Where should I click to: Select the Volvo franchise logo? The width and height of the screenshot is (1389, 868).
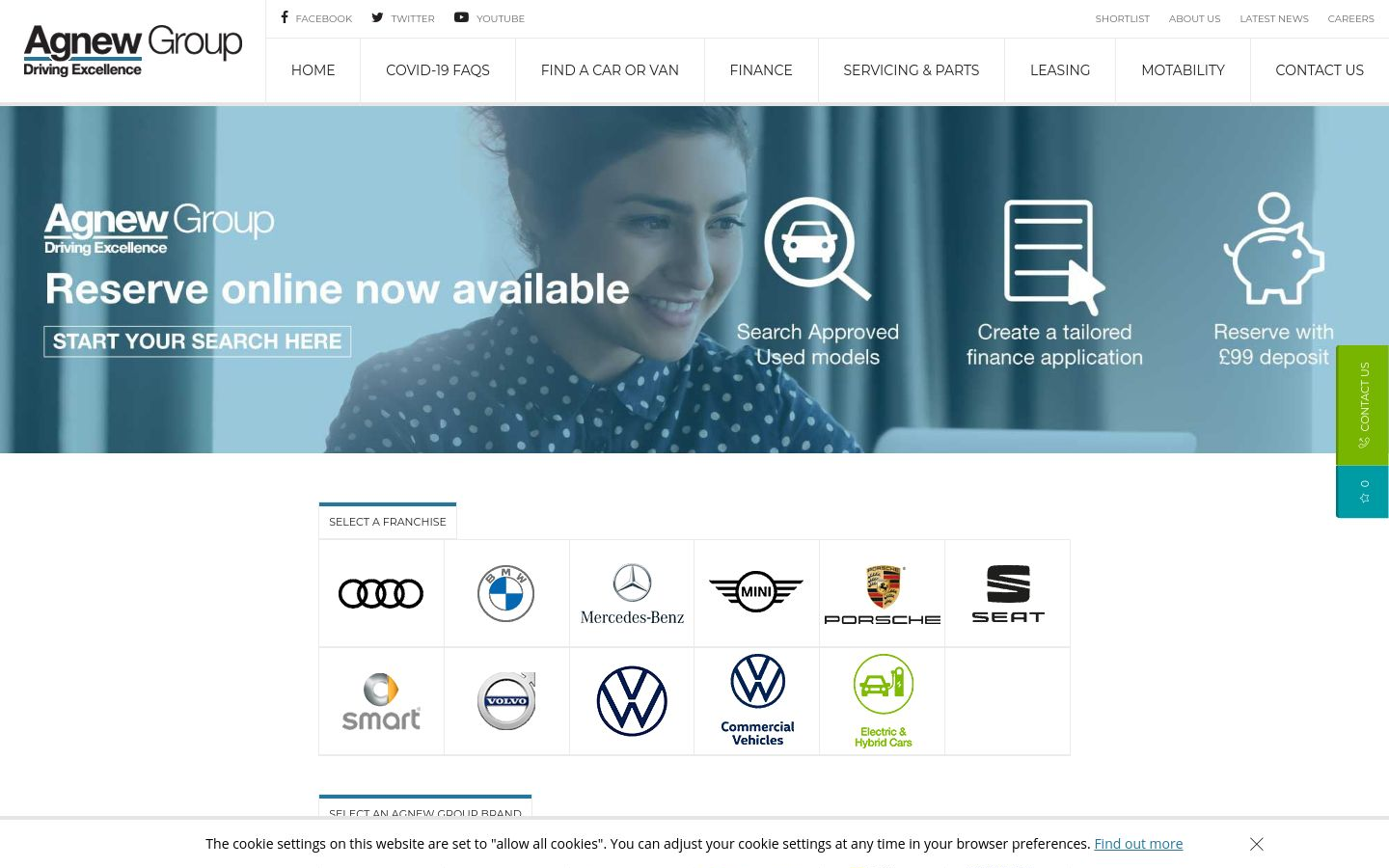coord(506,701)
